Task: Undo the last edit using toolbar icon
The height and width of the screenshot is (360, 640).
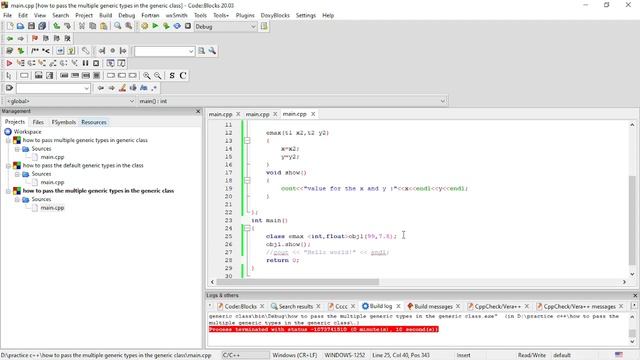Action: (x=56, y=26)
